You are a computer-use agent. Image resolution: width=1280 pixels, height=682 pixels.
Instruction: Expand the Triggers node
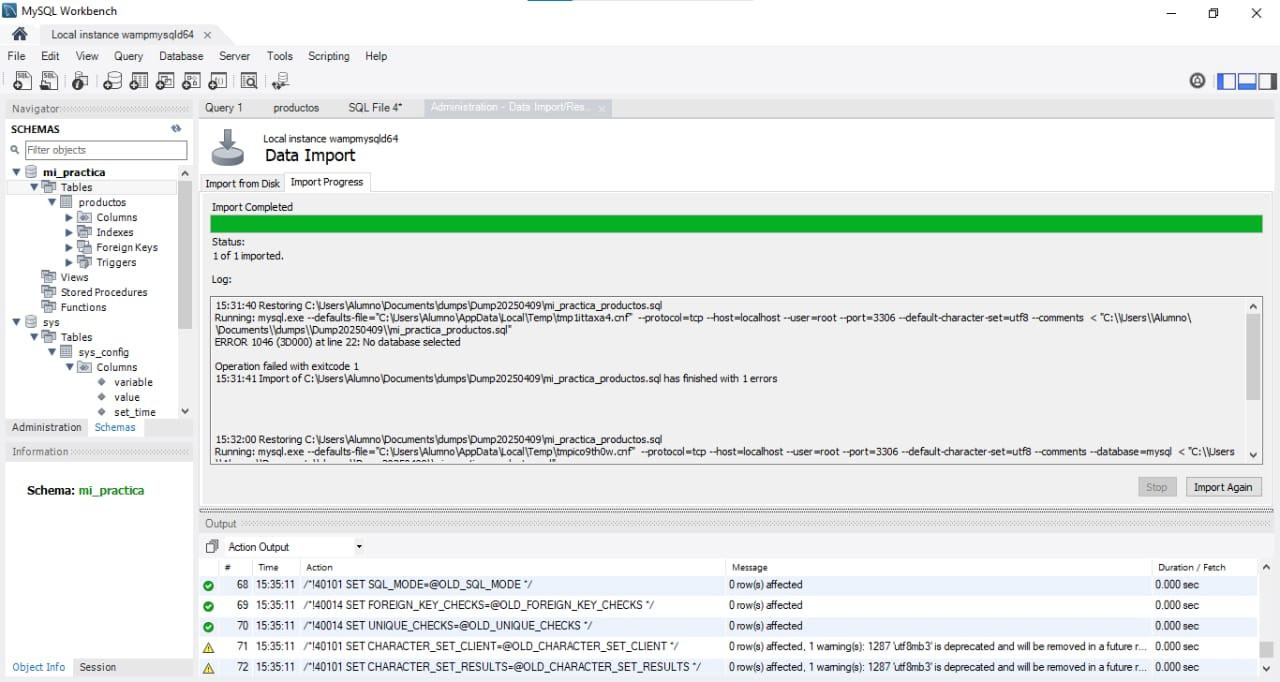point(69,262)
